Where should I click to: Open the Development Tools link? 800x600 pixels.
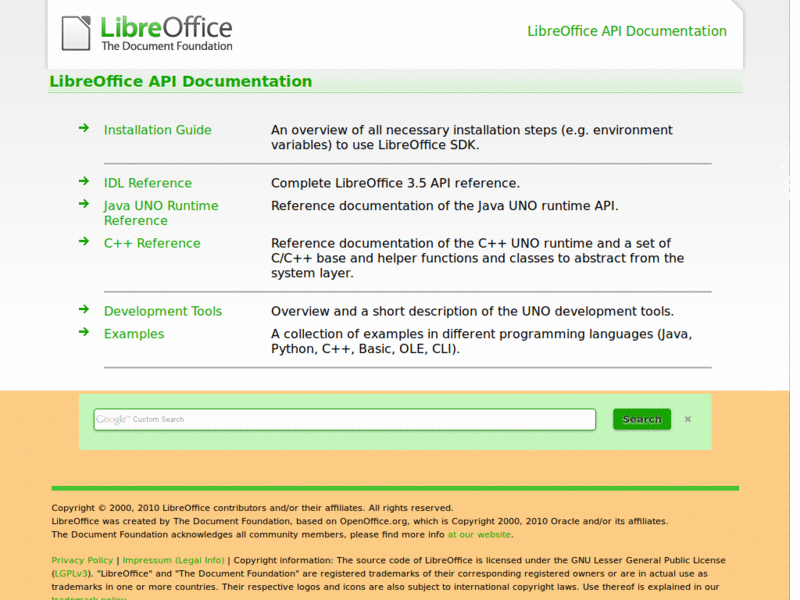[163, 311]
